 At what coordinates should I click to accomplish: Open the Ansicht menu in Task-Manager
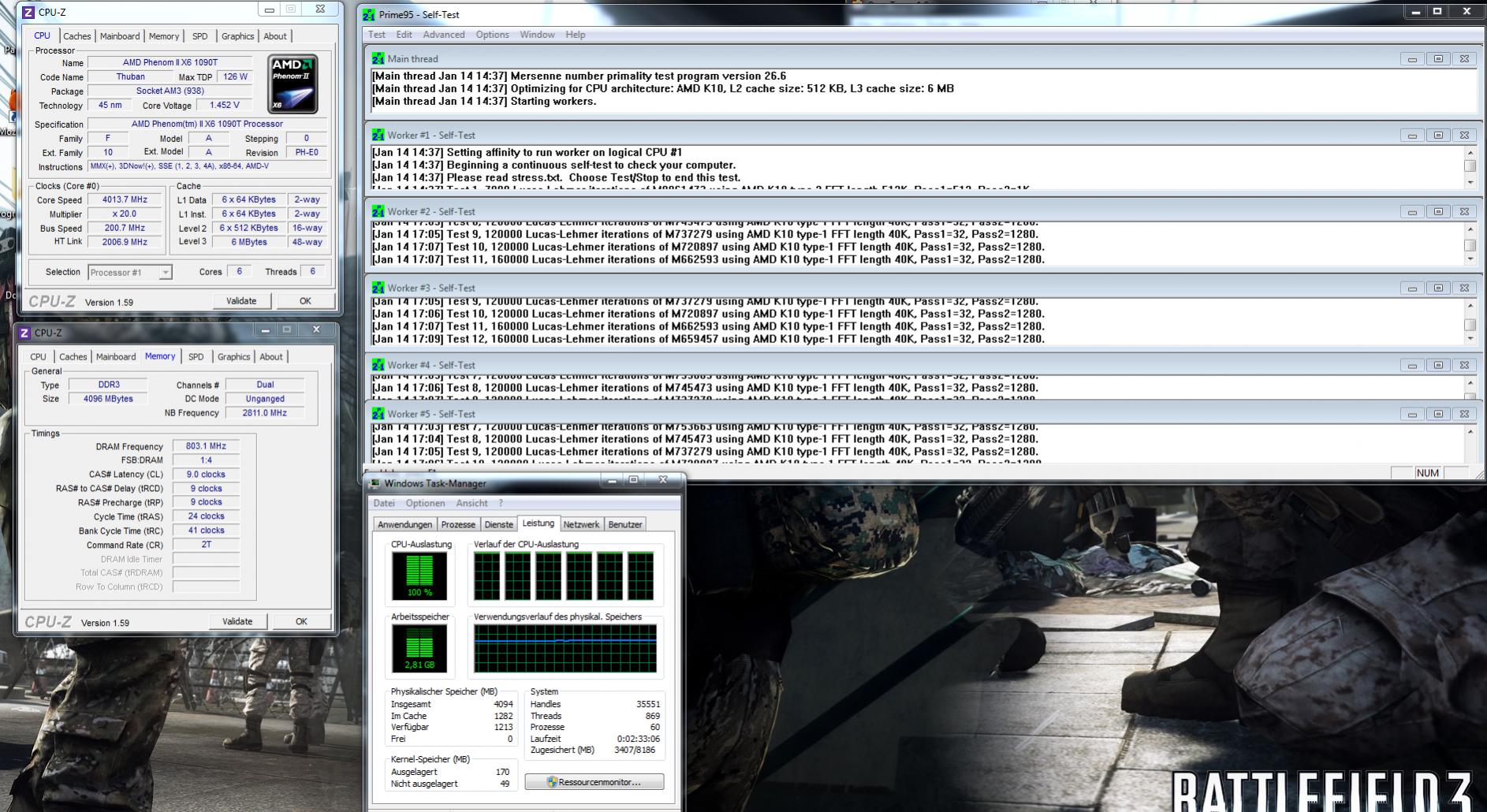pyautogui.click(x=471, y=503)
